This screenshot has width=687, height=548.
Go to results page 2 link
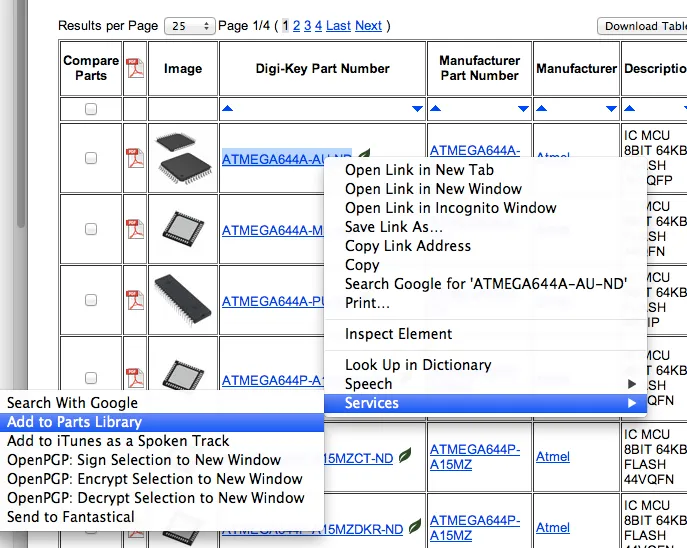(x=297, y=26)
